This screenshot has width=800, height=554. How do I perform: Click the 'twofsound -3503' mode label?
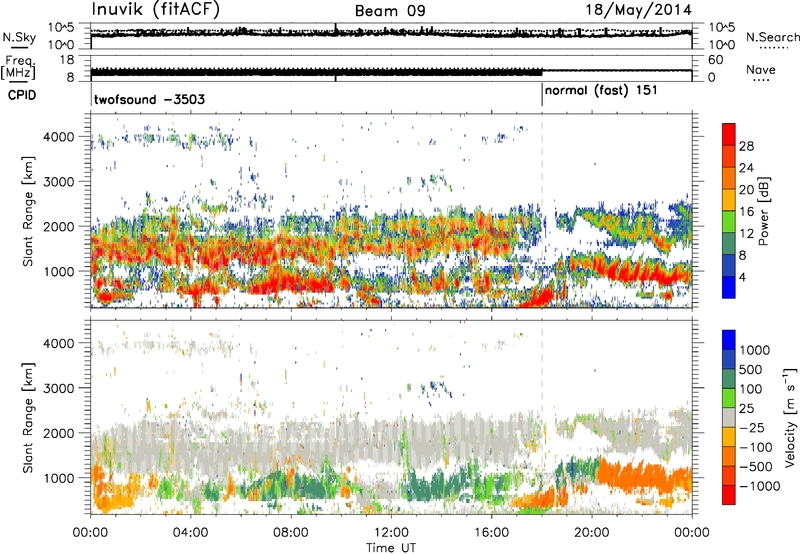point(149,99)
